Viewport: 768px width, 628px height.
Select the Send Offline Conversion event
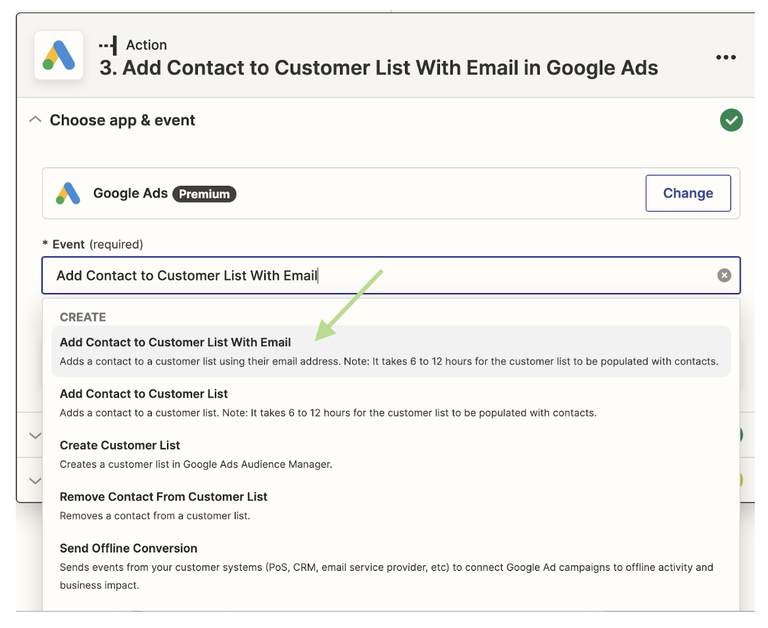391,566
